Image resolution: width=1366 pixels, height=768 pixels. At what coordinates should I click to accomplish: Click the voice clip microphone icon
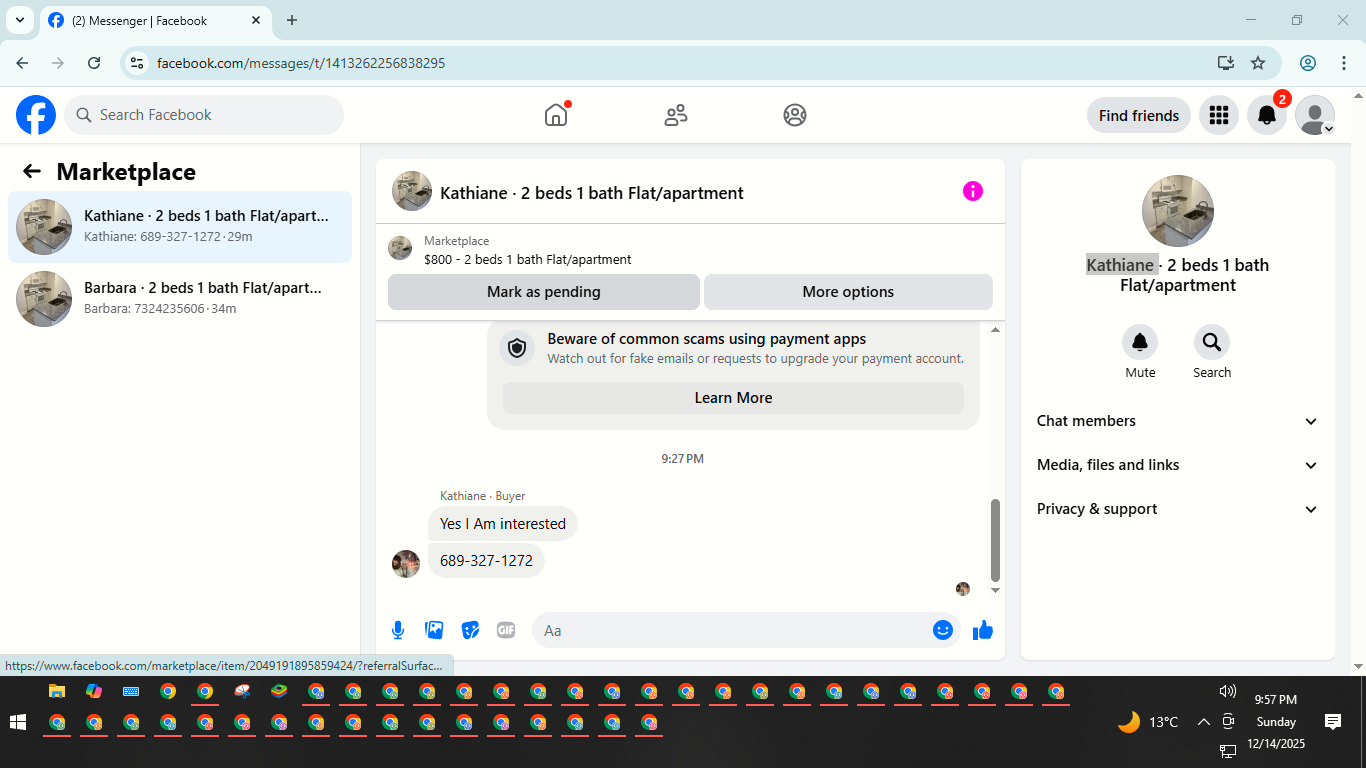[398, 630]
